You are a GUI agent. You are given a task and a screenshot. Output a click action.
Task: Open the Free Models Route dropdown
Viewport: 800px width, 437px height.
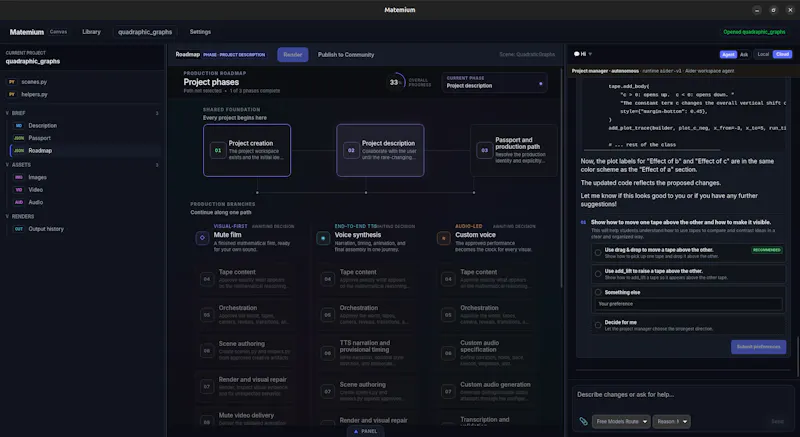coord(621,421)
